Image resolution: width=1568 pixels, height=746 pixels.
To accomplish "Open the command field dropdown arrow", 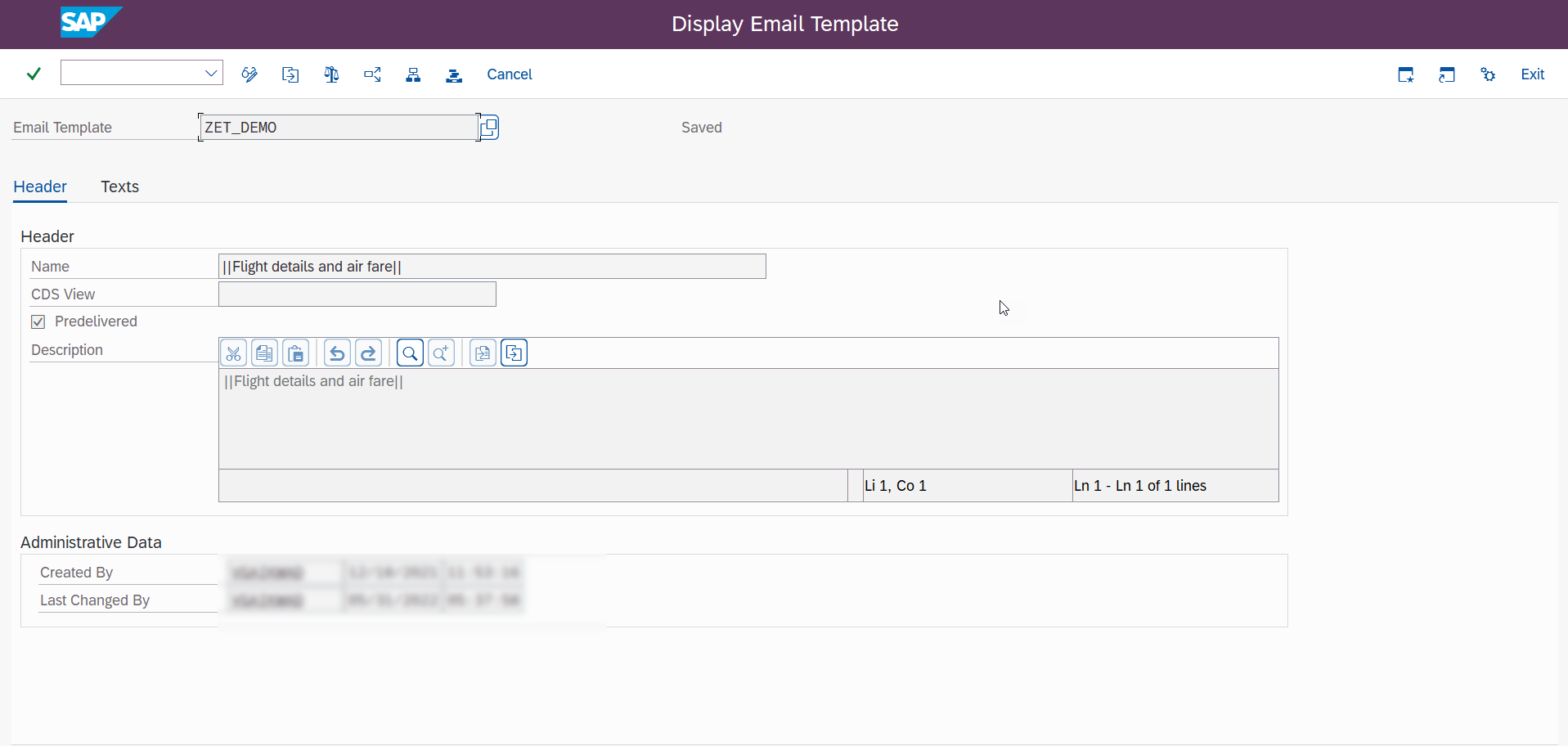I will tap(211, 72).
